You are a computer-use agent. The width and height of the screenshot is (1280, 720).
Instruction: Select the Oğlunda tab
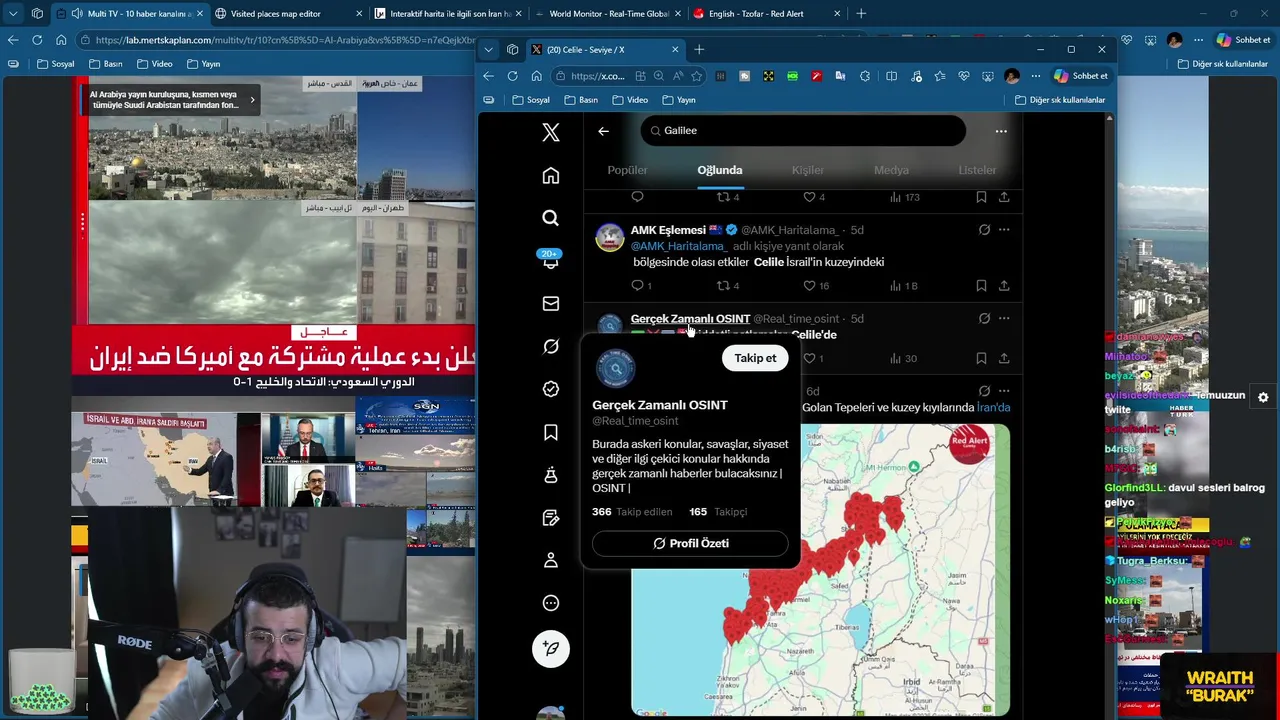[x=720, y=170]
